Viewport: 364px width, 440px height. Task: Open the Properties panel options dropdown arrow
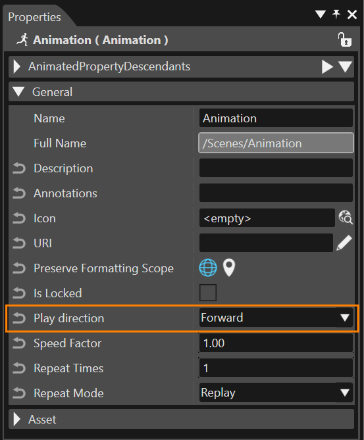[320, 14]
